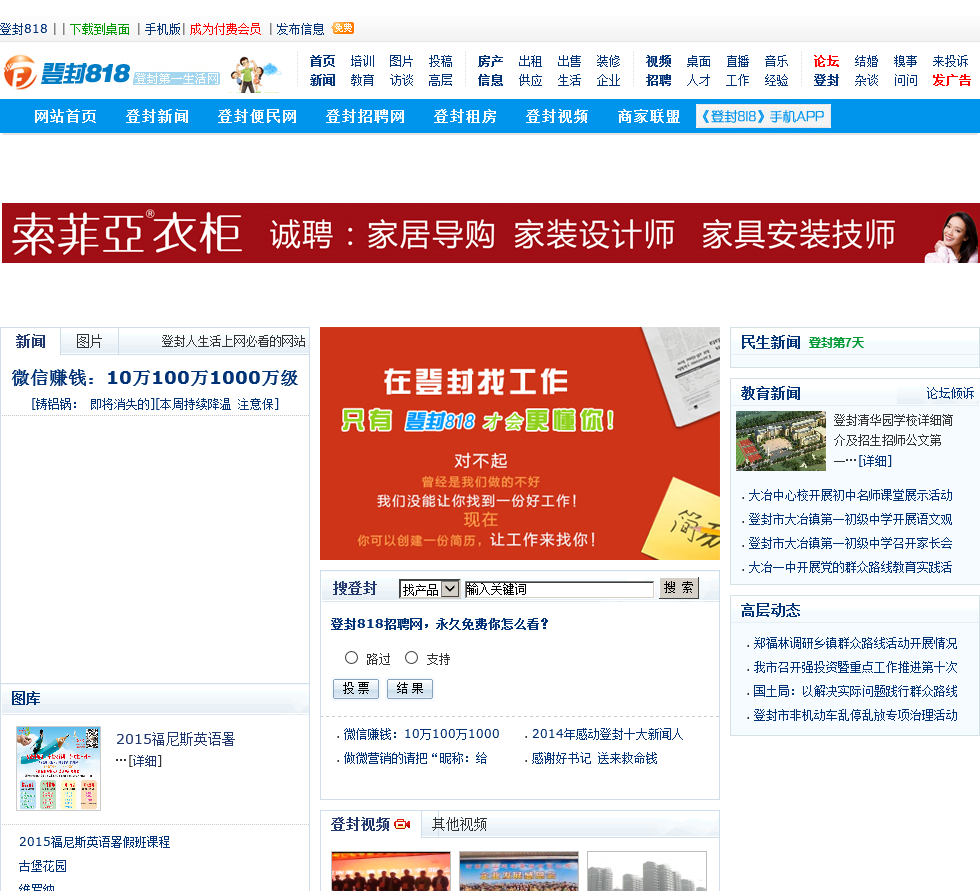Click the 下载到桌面 link
980x891 pixels.
[x=99, y=29]
